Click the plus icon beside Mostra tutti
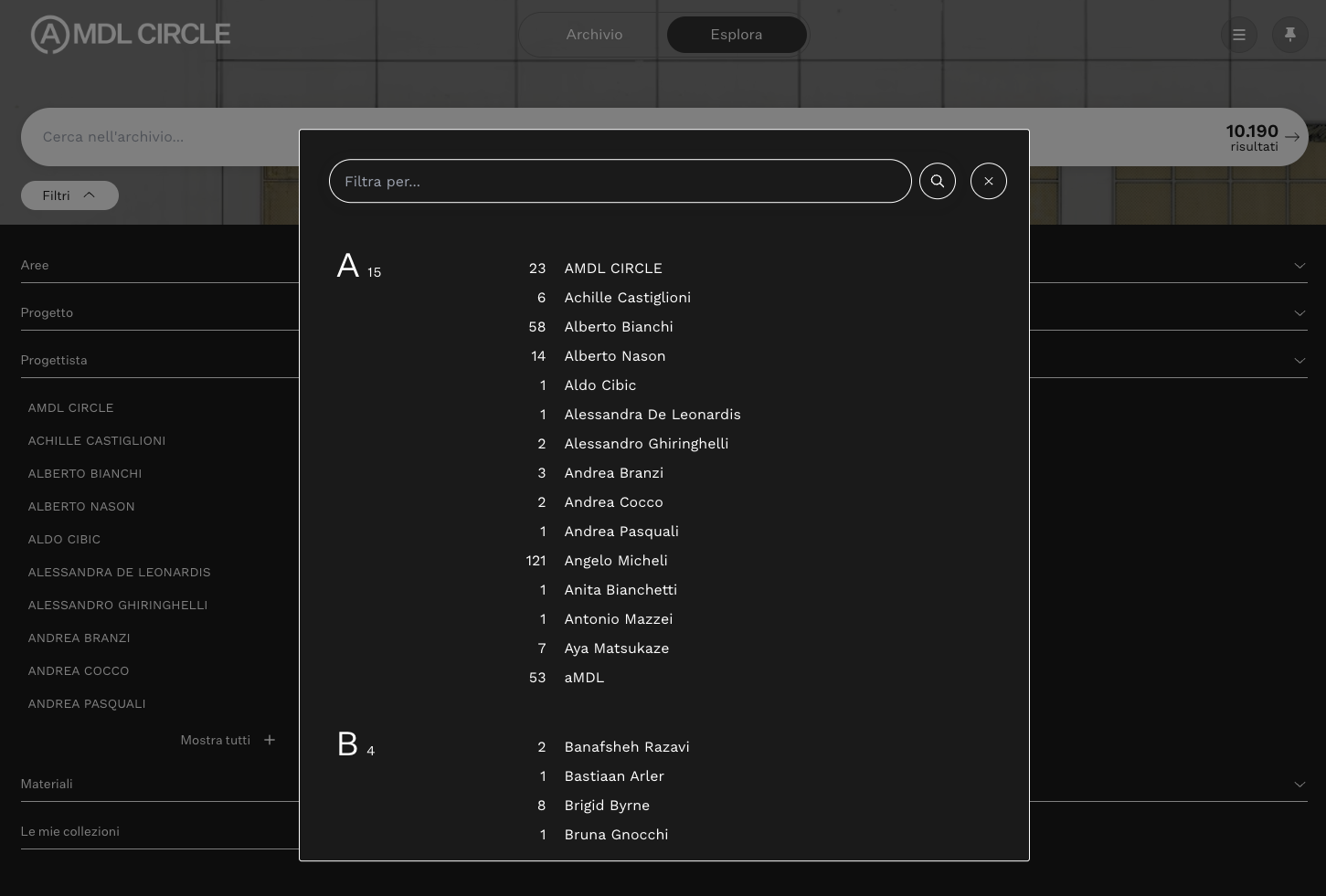Viewport: 1326px width, 896px height. (x=270, y=740)
